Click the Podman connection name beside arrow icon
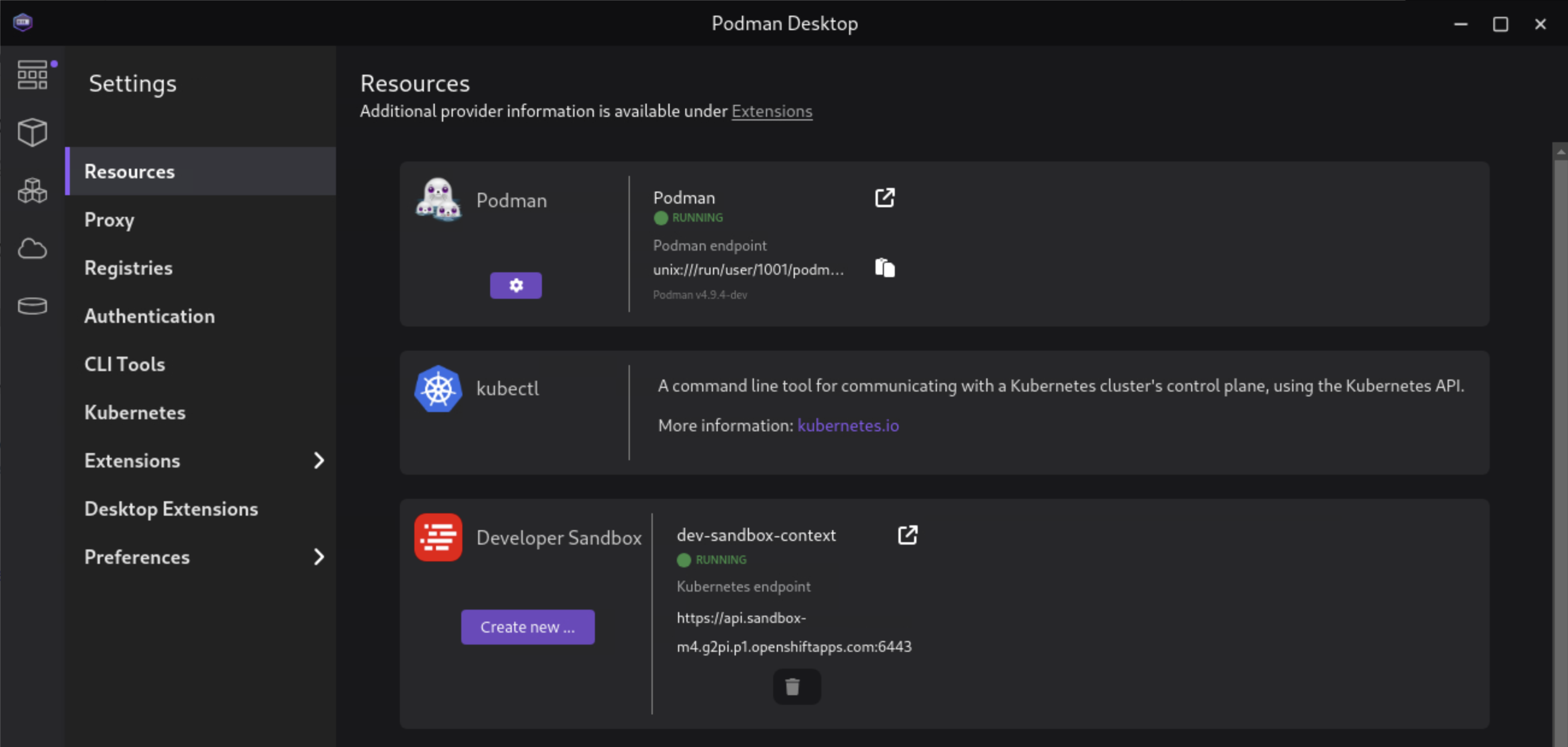The width and height of the screenshot is (1568, 747). coord(684,197)
